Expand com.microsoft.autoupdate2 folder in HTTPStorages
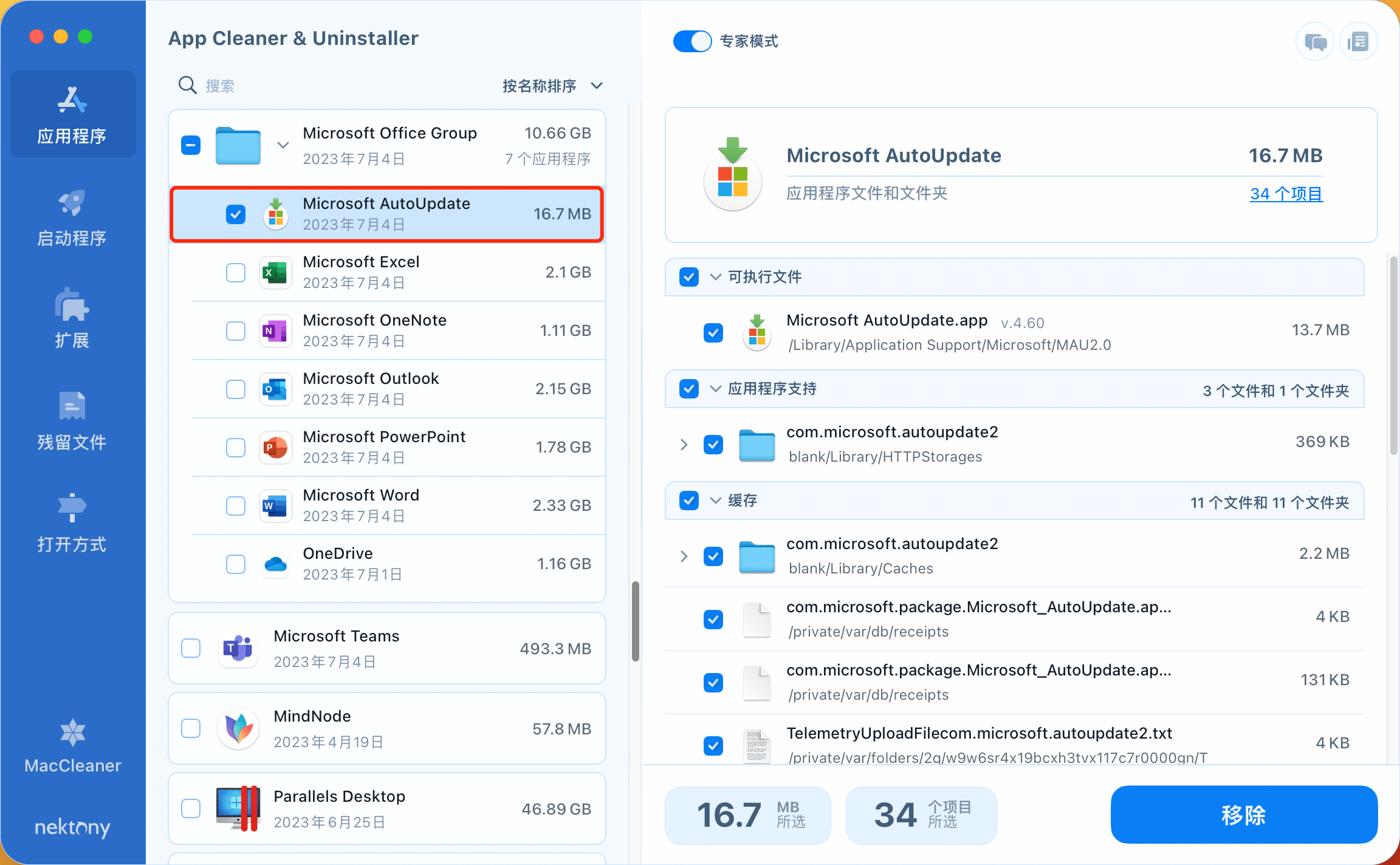This screenshot has width=1400, height=865. click(684, 444)
